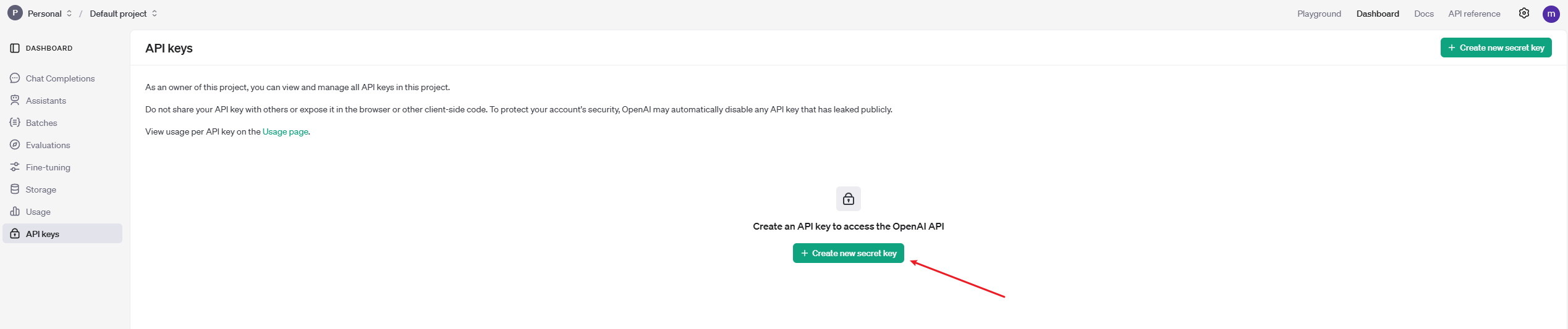Follow the Usage page link
This screenshot has height=329, width=1568.
(285, 131)
